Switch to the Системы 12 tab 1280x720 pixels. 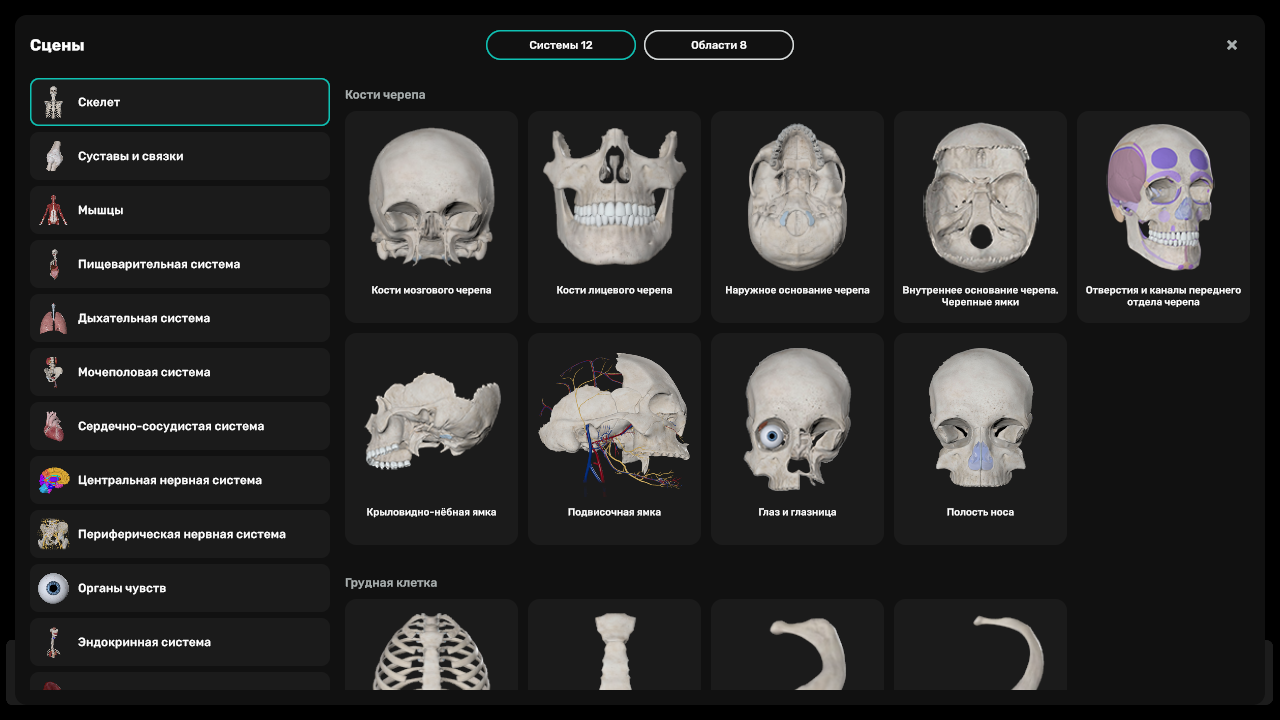[x=561, y=45]
